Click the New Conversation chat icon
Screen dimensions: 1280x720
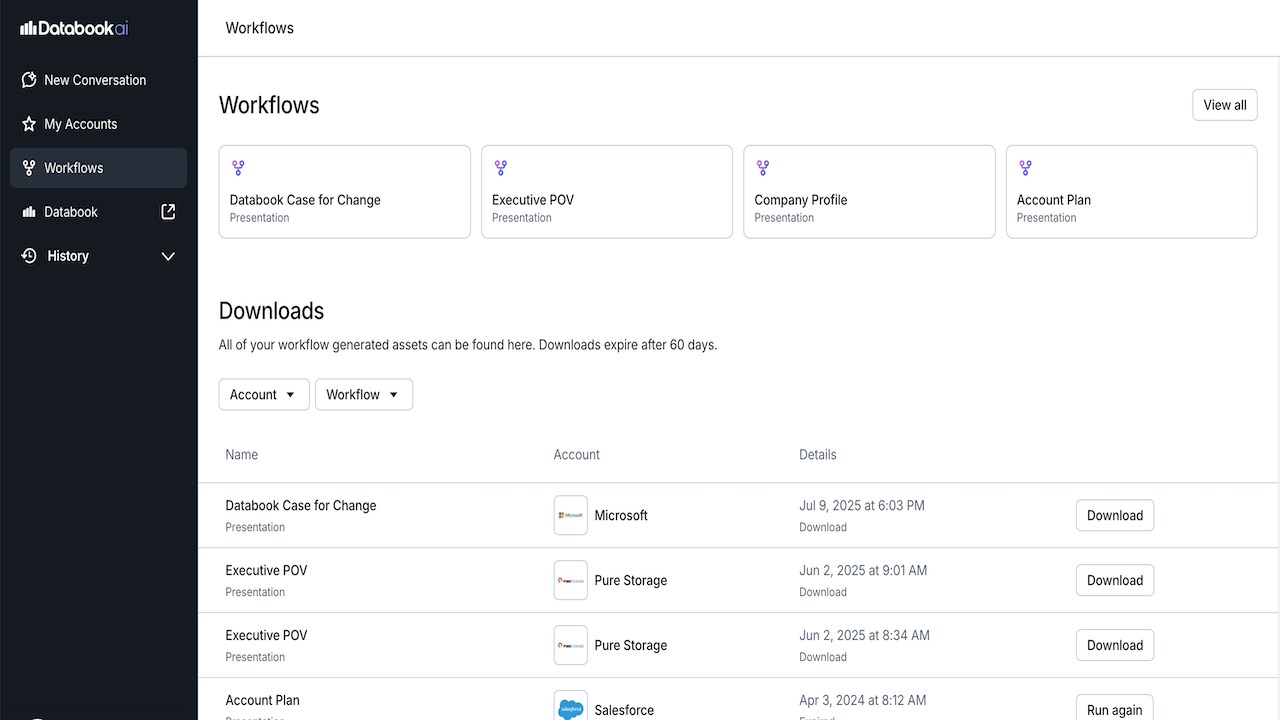(29, 80)
